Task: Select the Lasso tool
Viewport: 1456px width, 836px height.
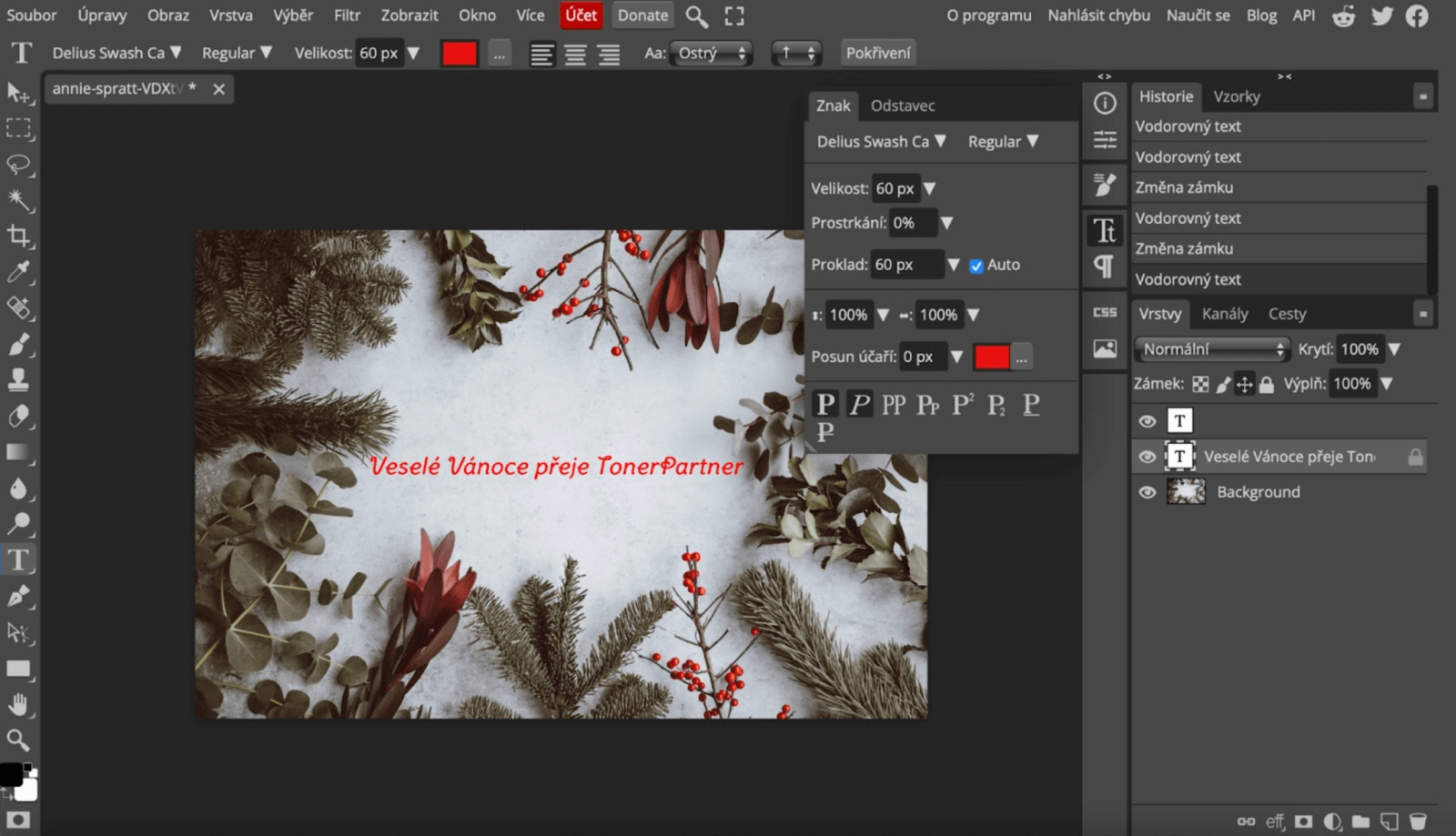Action: pos(18,165)
